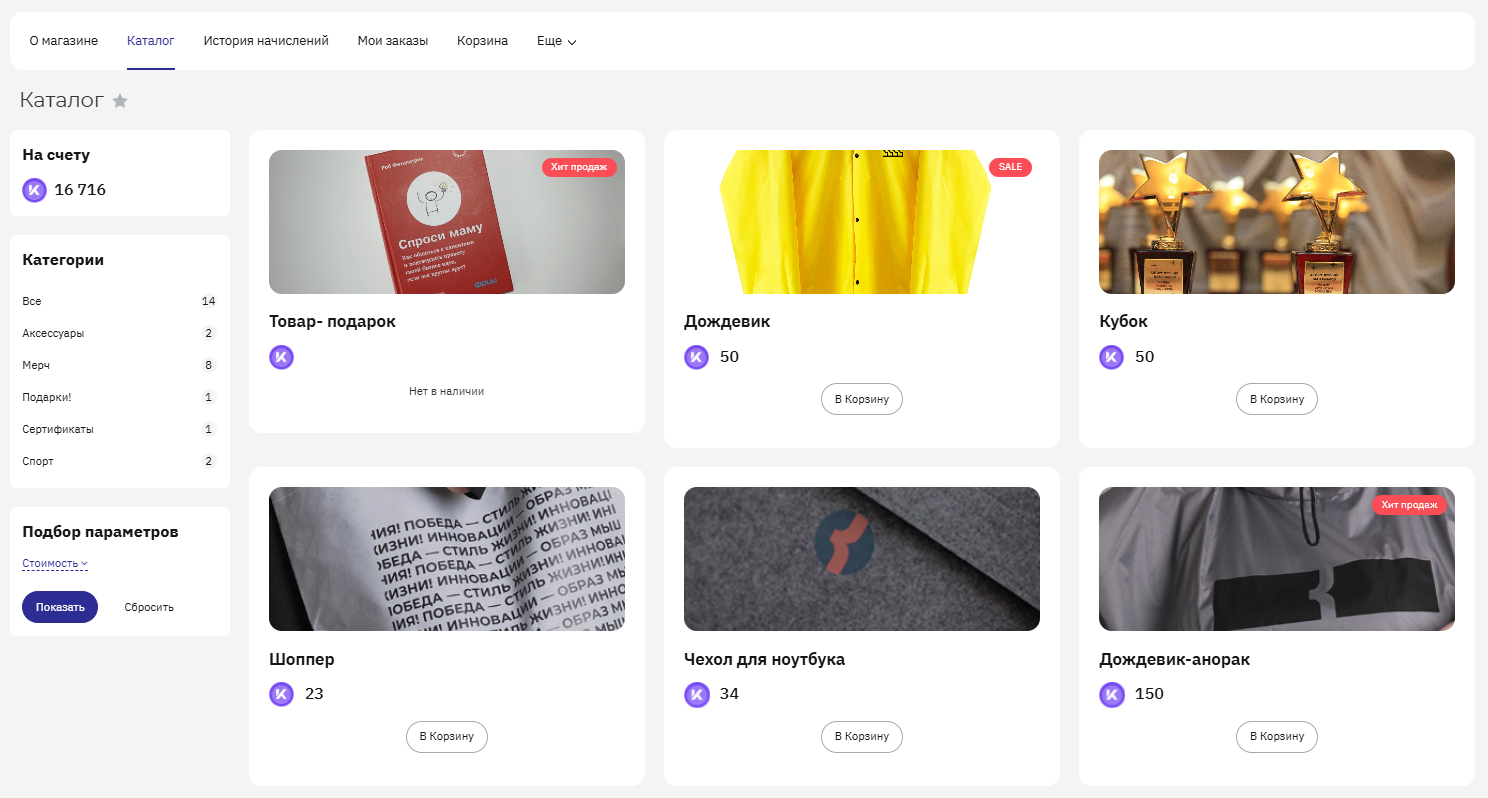Reset filters via Сбросить
Image resolution: width=1488 pixels, height=798 pixels.
coord(149,607)
